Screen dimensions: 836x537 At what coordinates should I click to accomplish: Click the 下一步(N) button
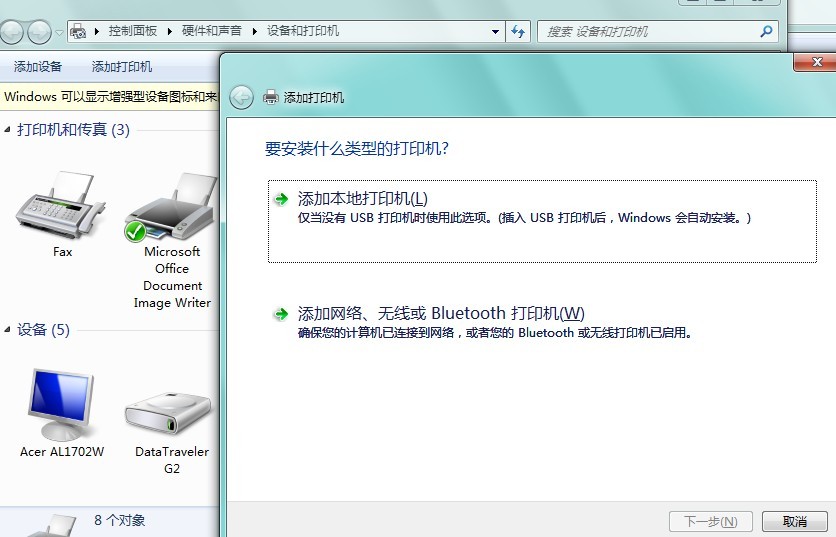click(711, 521)
